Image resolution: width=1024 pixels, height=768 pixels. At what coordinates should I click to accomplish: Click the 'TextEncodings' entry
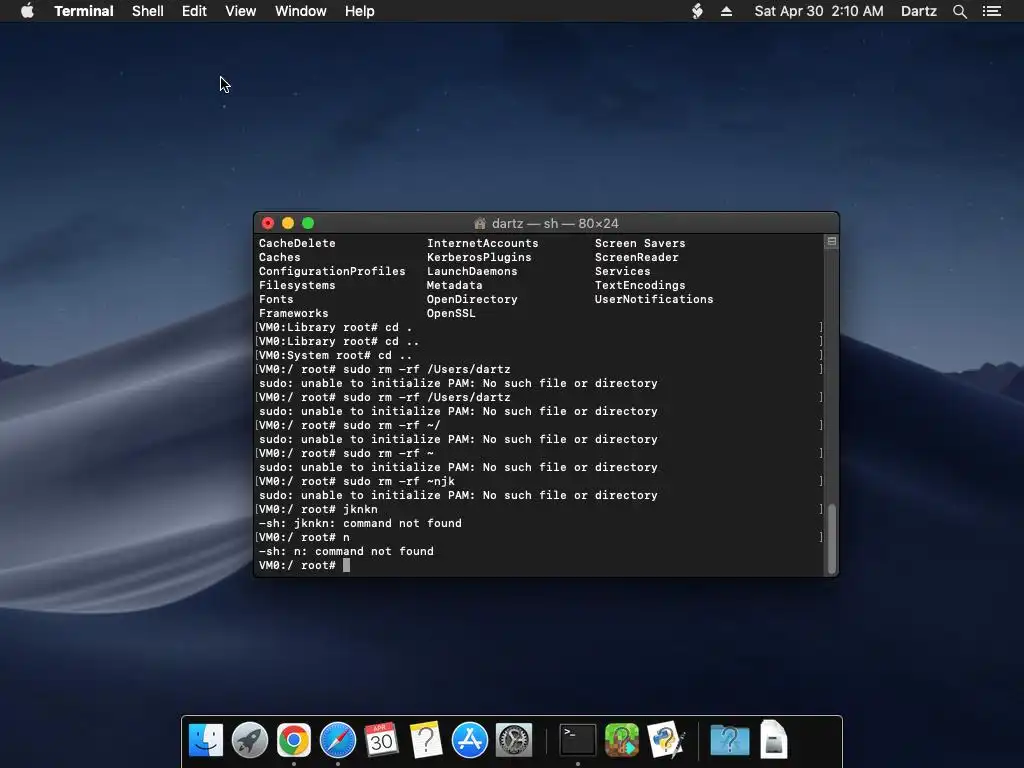pyautogui.click(x=640, y=285)
